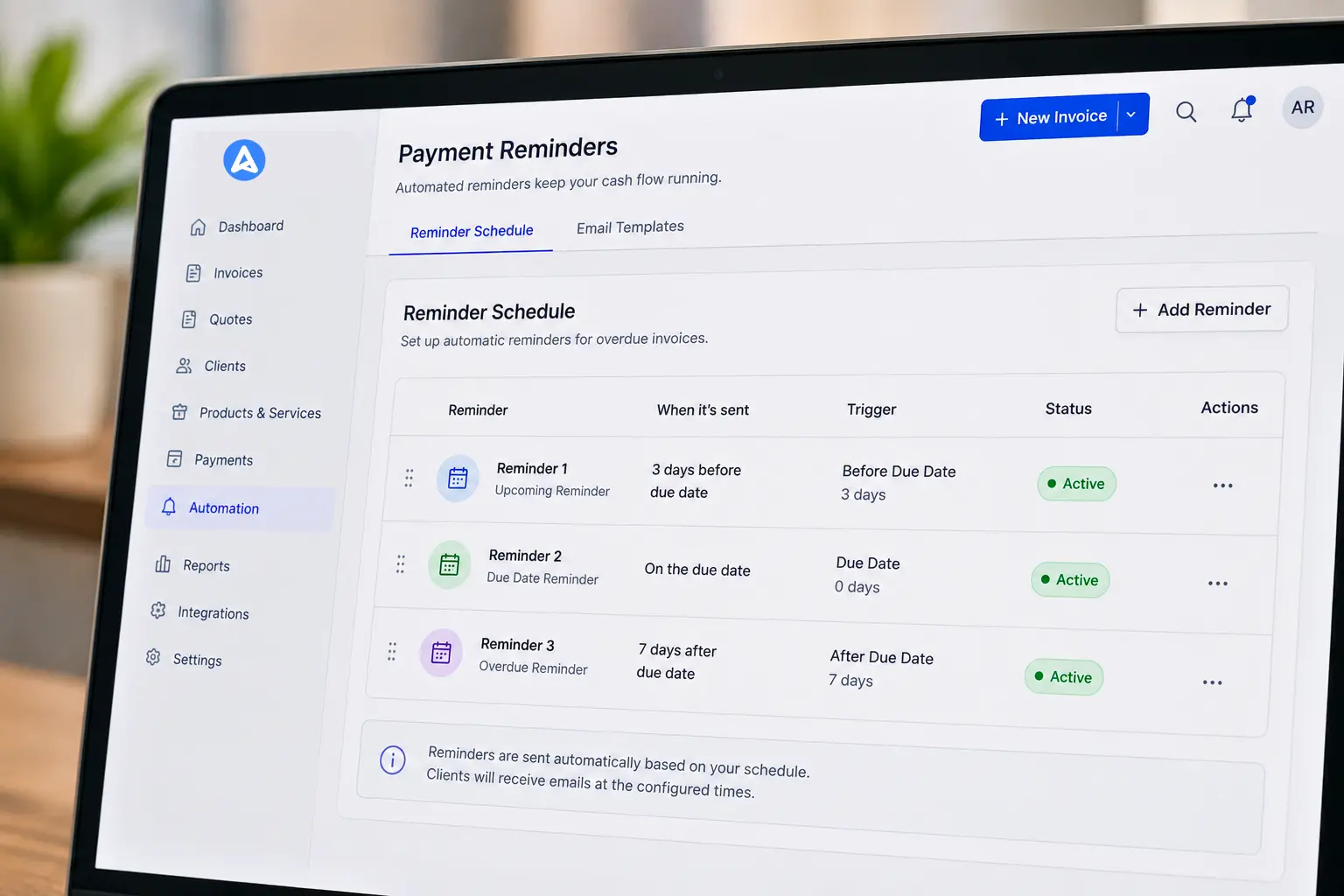Grab the Reminder 2 drag handle
1344x896 pixels.
point(400,564)
